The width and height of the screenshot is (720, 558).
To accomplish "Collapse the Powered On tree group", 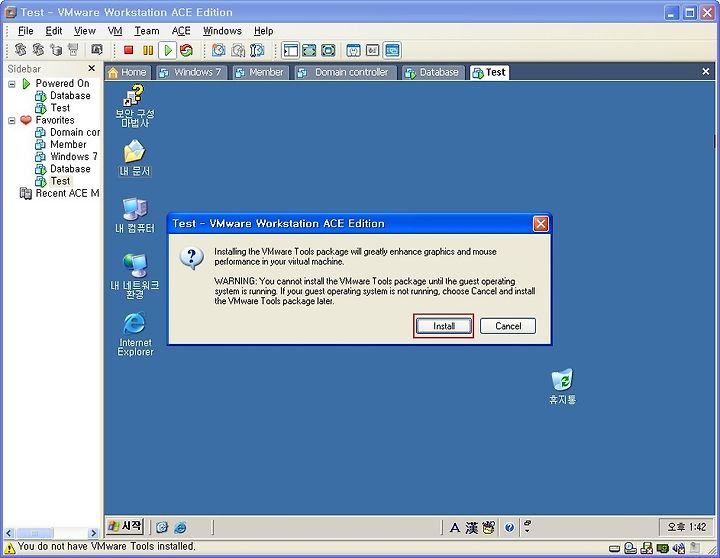I will click(12, 84).
